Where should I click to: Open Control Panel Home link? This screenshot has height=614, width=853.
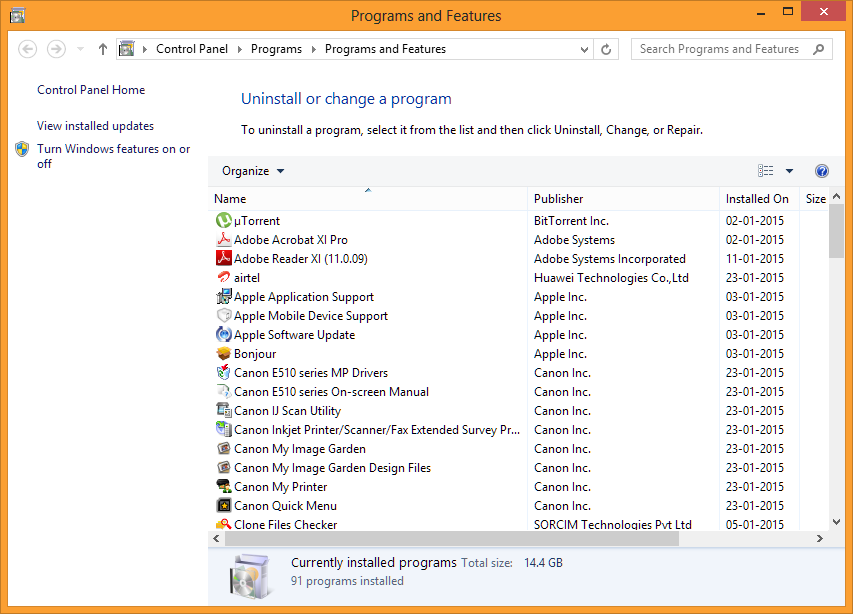pos(91,90)
